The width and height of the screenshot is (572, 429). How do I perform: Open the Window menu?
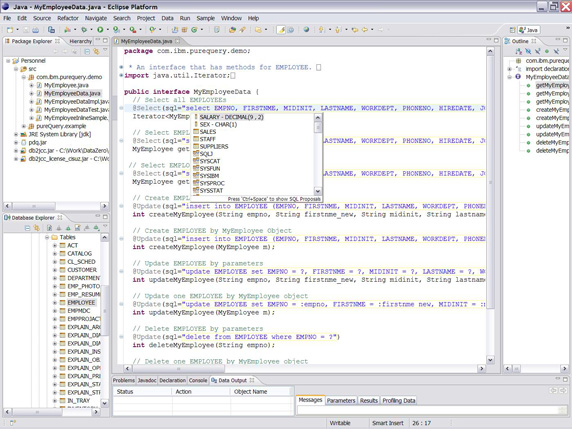[231, 18]
